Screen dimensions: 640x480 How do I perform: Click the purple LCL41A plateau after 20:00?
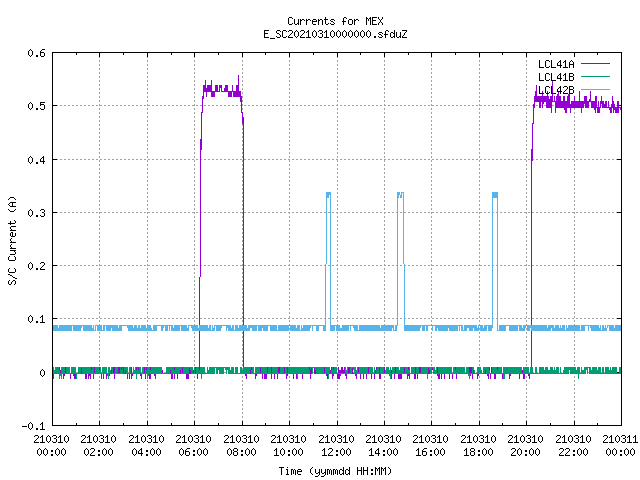click(x=577, y=104)
